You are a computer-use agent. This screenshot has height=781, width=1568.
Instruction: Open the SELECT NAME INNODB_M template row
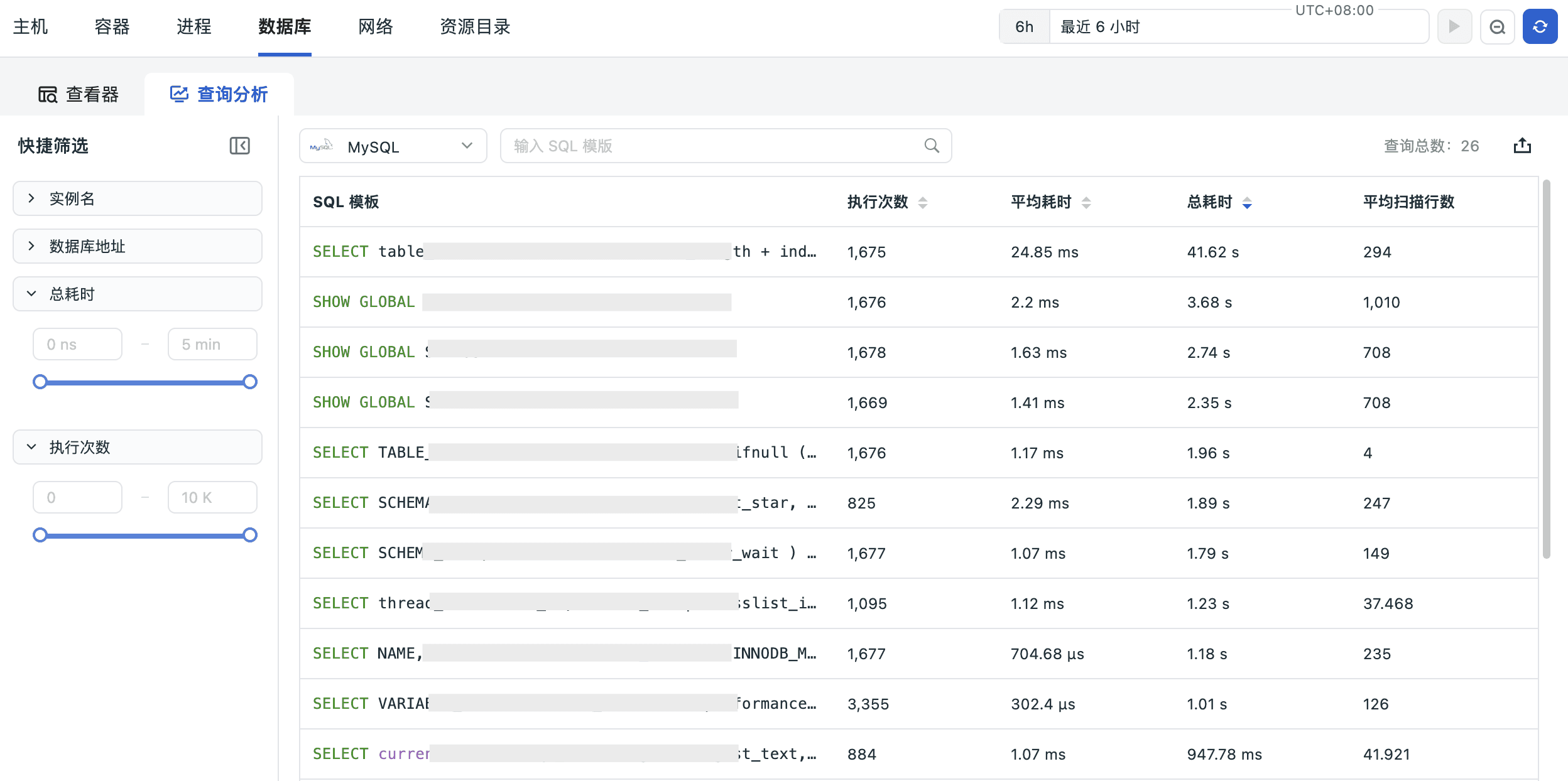click(918, 654)
